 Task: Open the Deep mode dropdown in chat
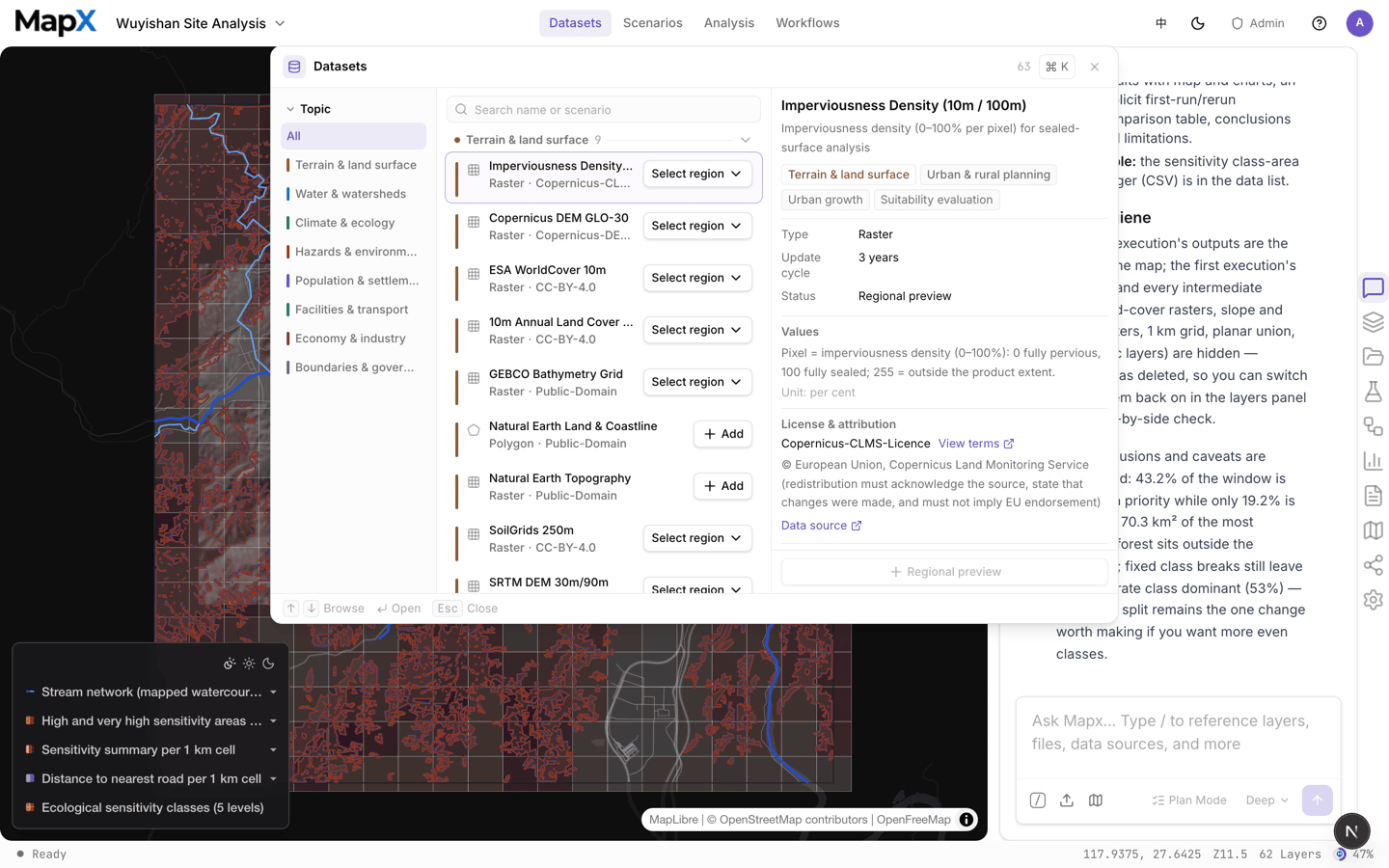1266,800
